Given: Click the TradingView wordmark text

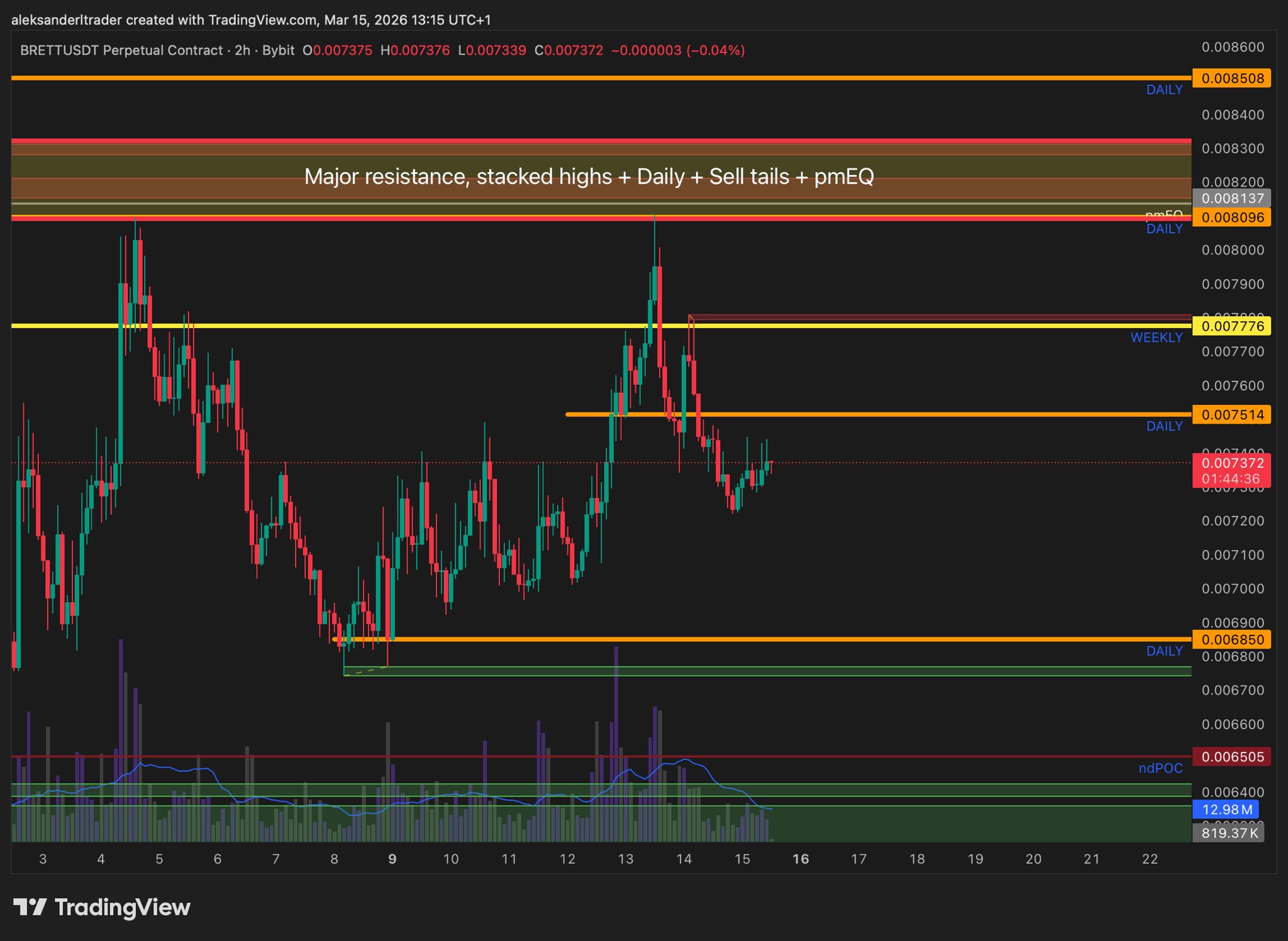Looking at the screenshot, I should (123, 907).
